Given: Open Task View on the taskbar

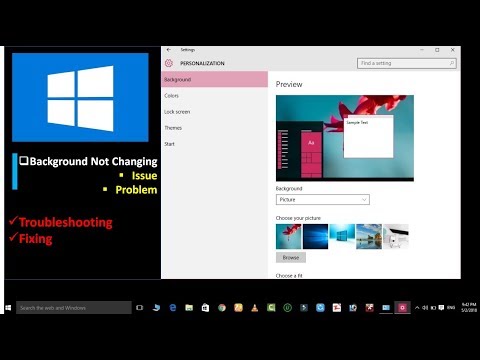Looking at the screenshot, I should coord(140,308).
